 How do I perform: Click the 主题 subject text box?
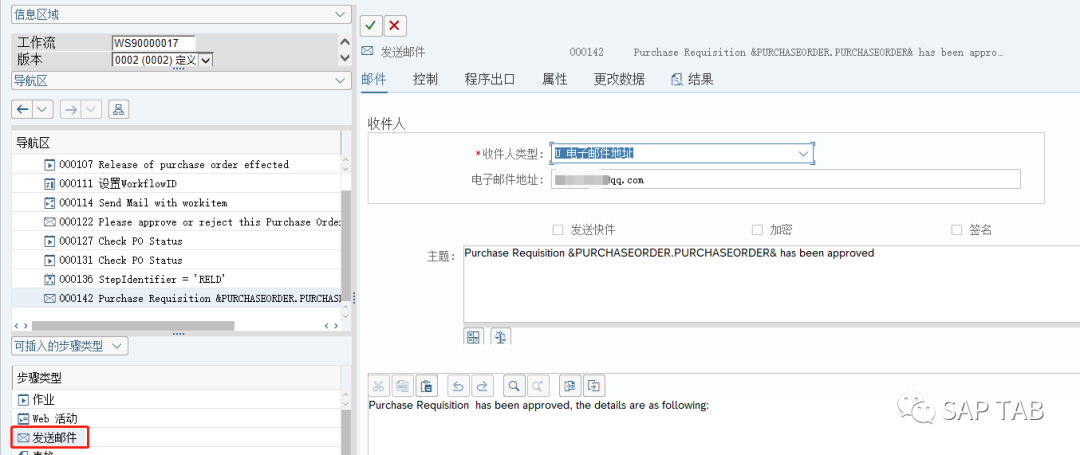pyautogui.click(x=771, y=284)
